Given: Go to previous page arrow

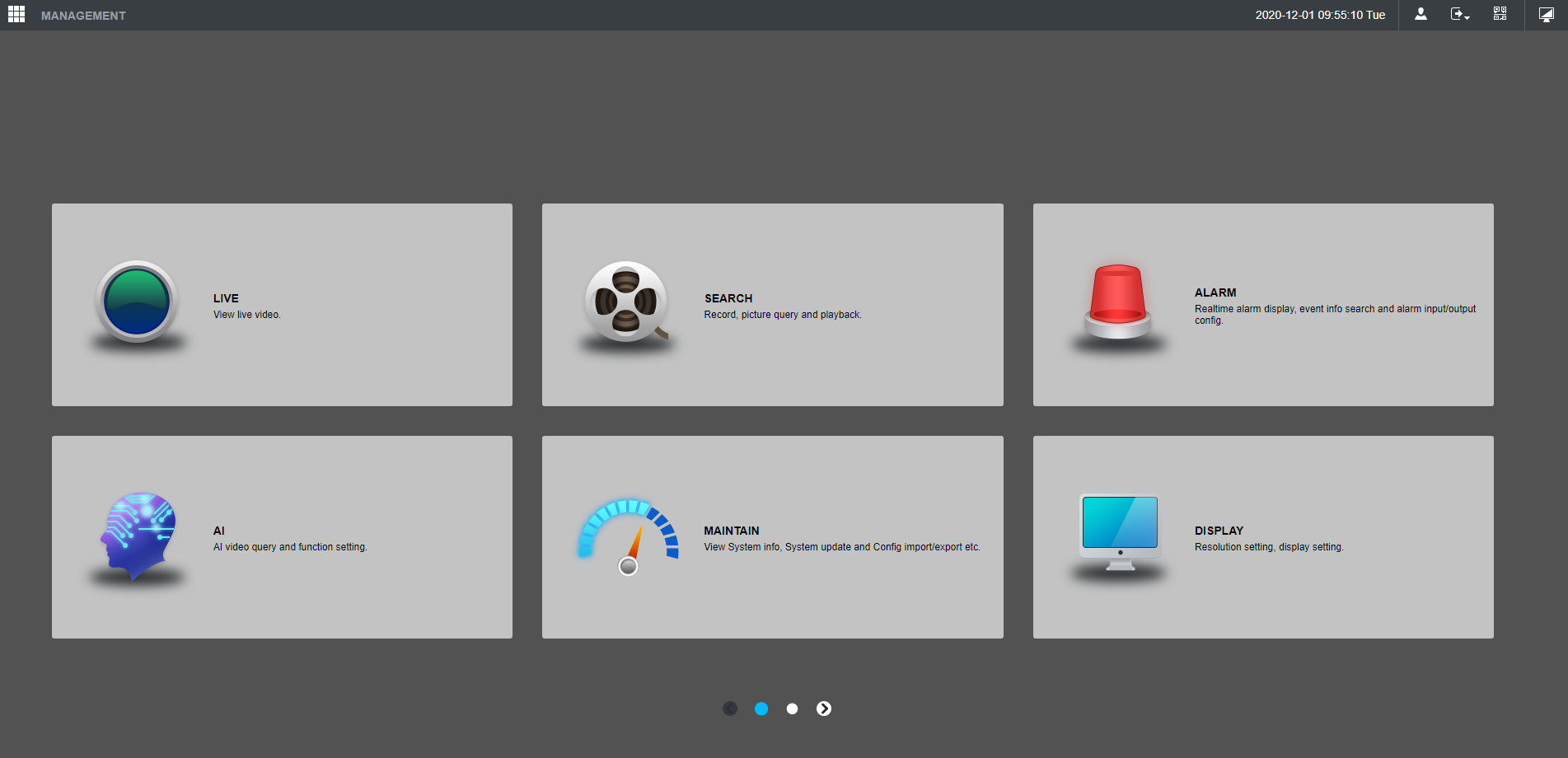Looking at the screenshot, I should pos(730,709).
